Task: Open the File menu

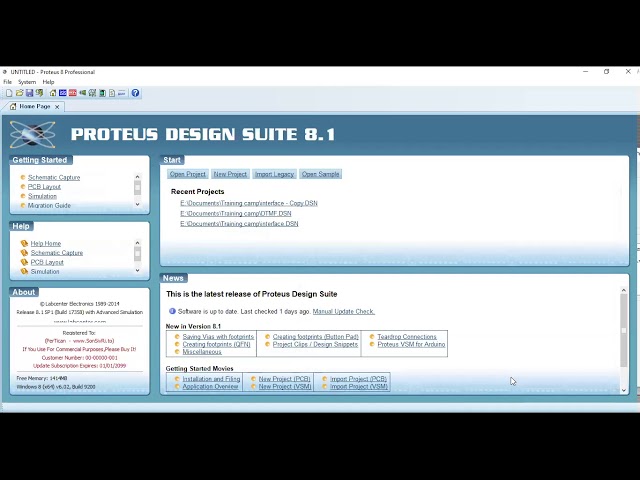Action: (7, 82)
